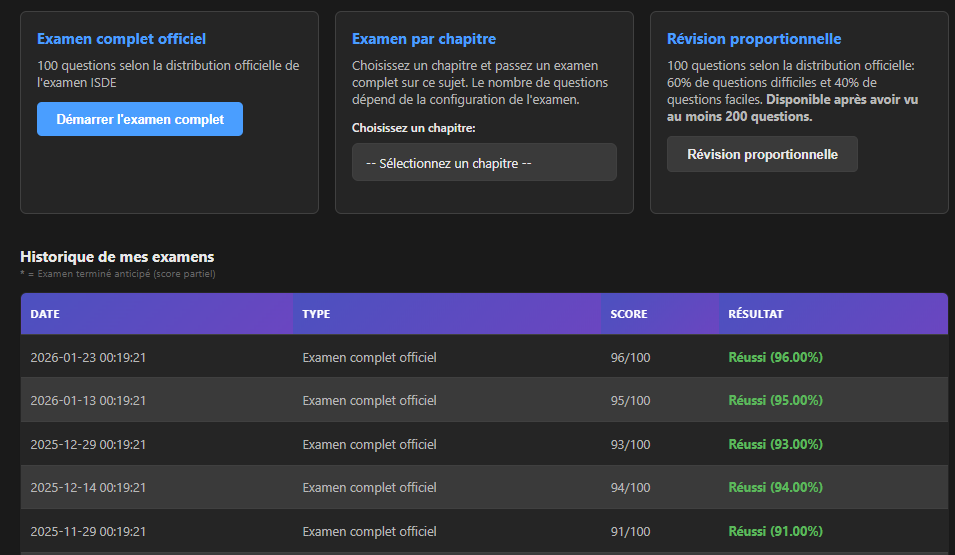Image resolution: width=955 pixels, height=555 pixels.
Task: Click the Réussi (91.00%) result
Action: coord(775,532)
